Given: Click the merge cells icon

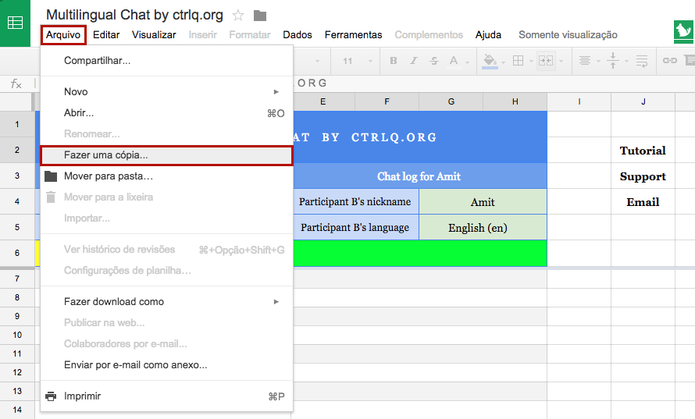Looking at the screenshot, I should 546,61.
